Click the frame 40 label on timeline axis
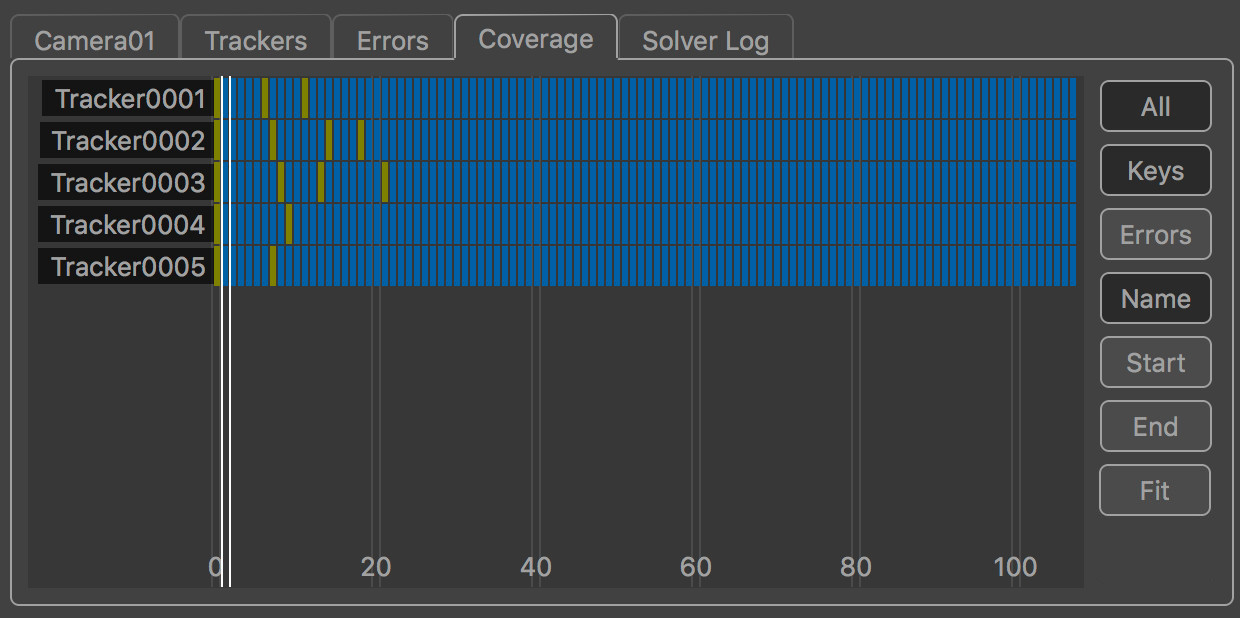 pyautogui.click(x=536, y=567)
